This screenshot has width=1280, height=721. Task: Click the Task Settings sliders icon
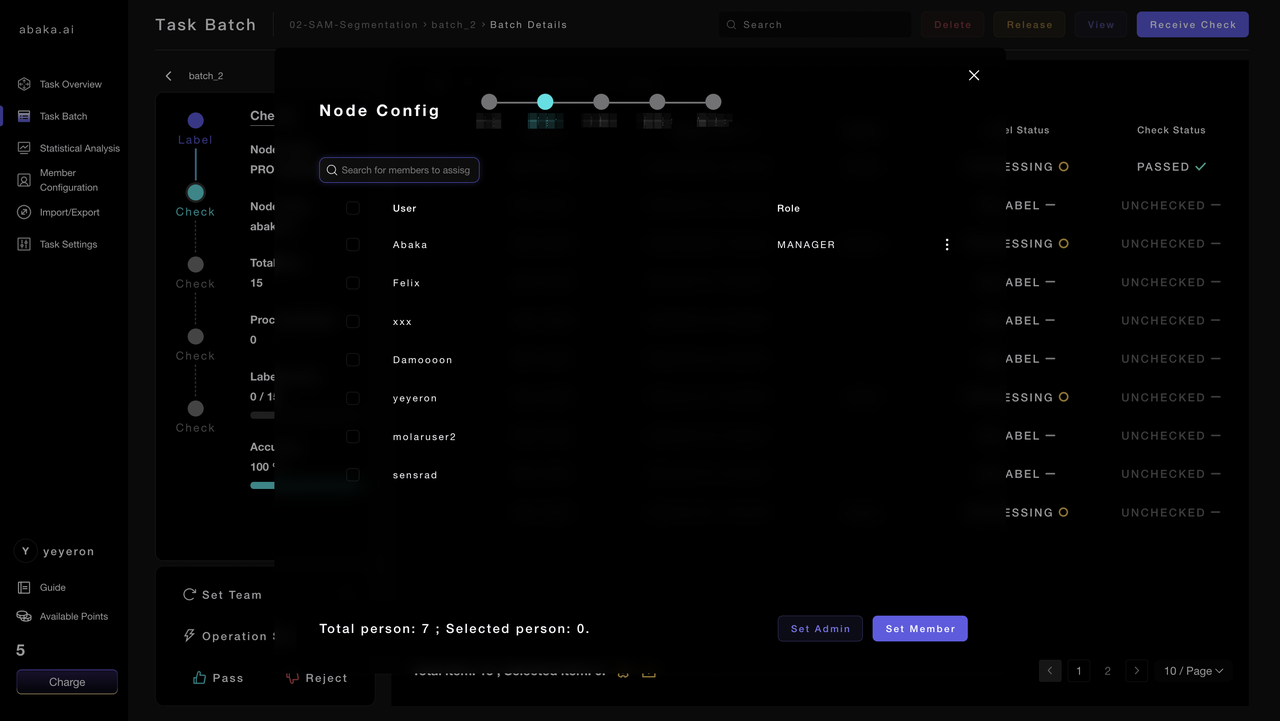(24, 244)
